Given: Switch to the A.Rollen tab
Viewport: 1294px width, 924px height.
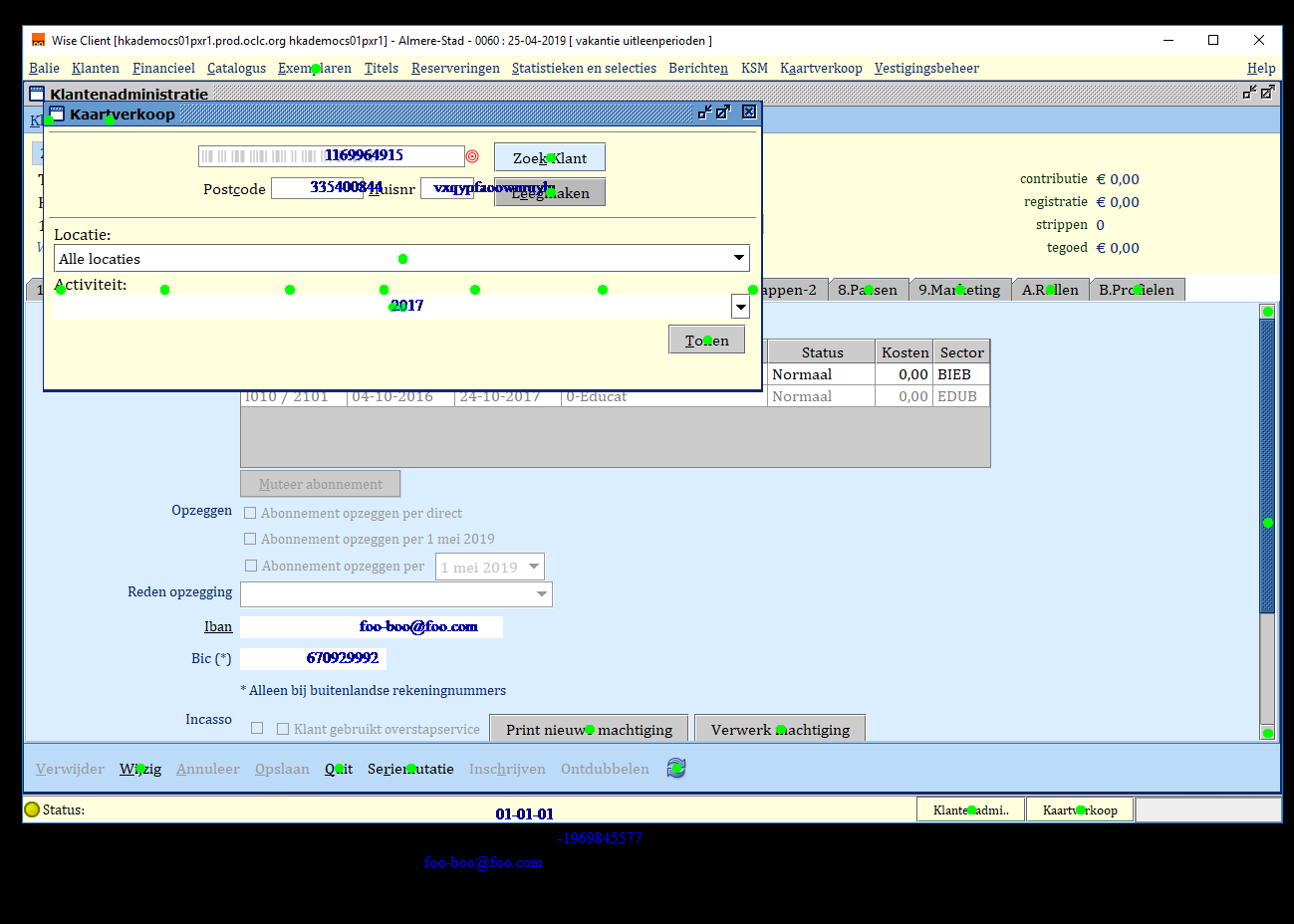Looking at the screenshot, I should point(1050,290).
